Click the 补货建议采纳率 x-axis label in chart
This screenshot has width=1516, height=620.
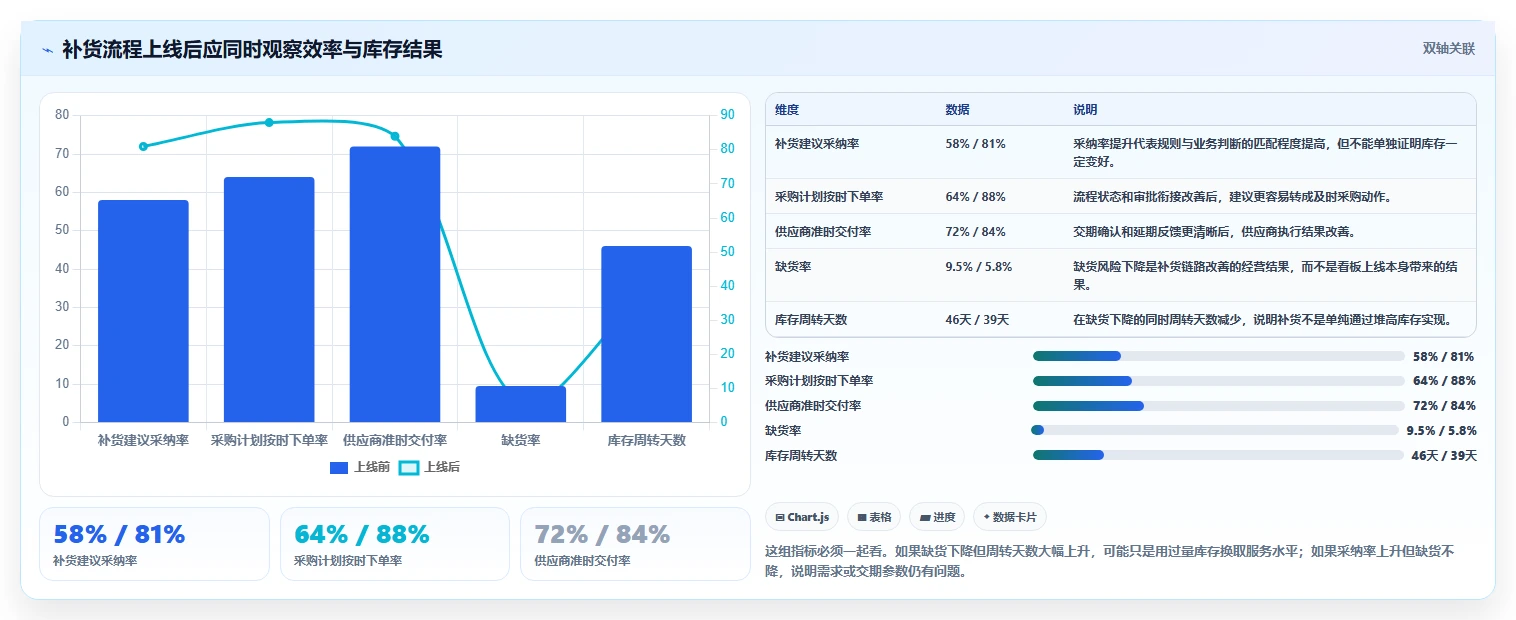(143, 440)
